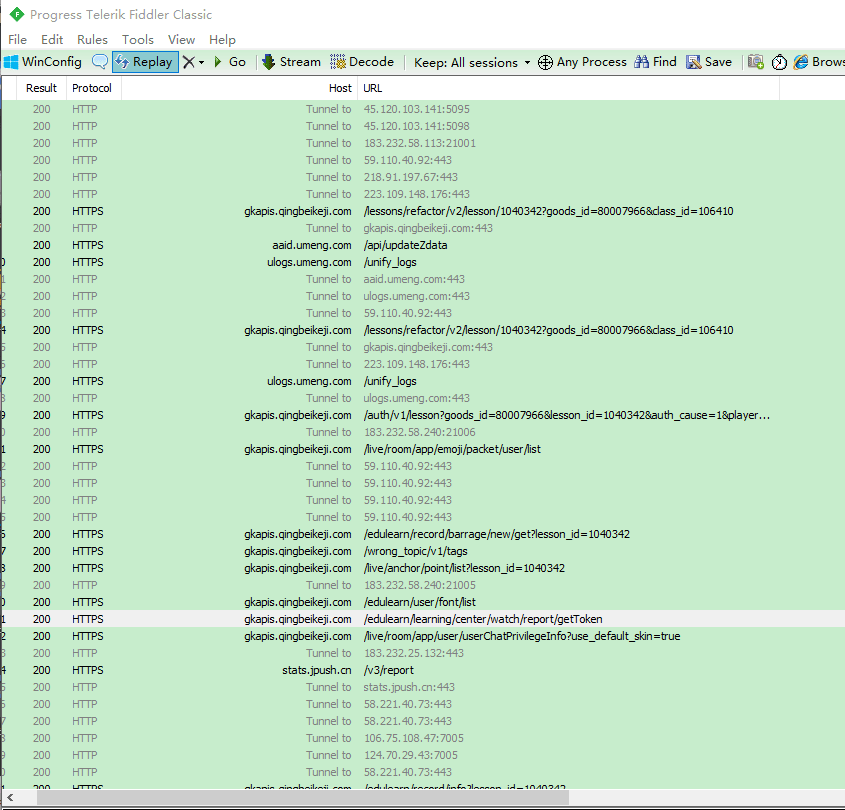The height and width of the screenshot is (810, 845).
Task: Sort by the Protocol column header
Action: (92, 88)
